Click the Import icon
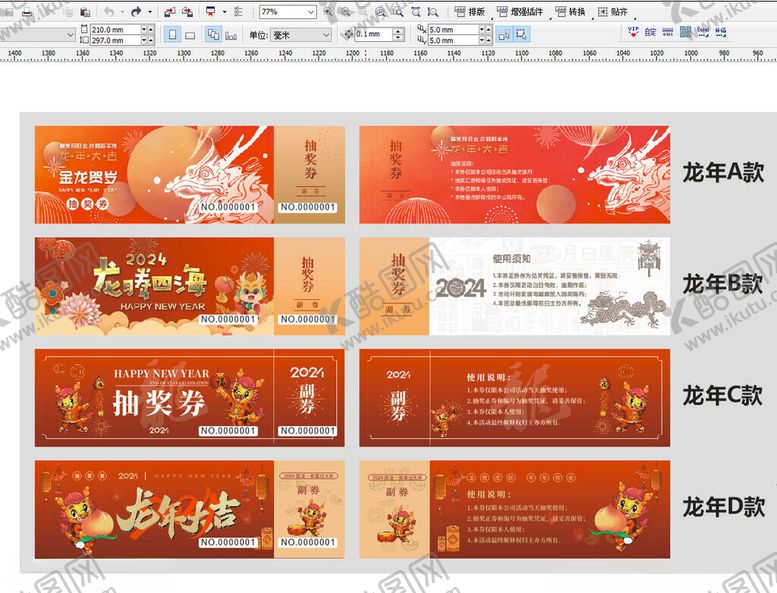 (x=167, y=12)
